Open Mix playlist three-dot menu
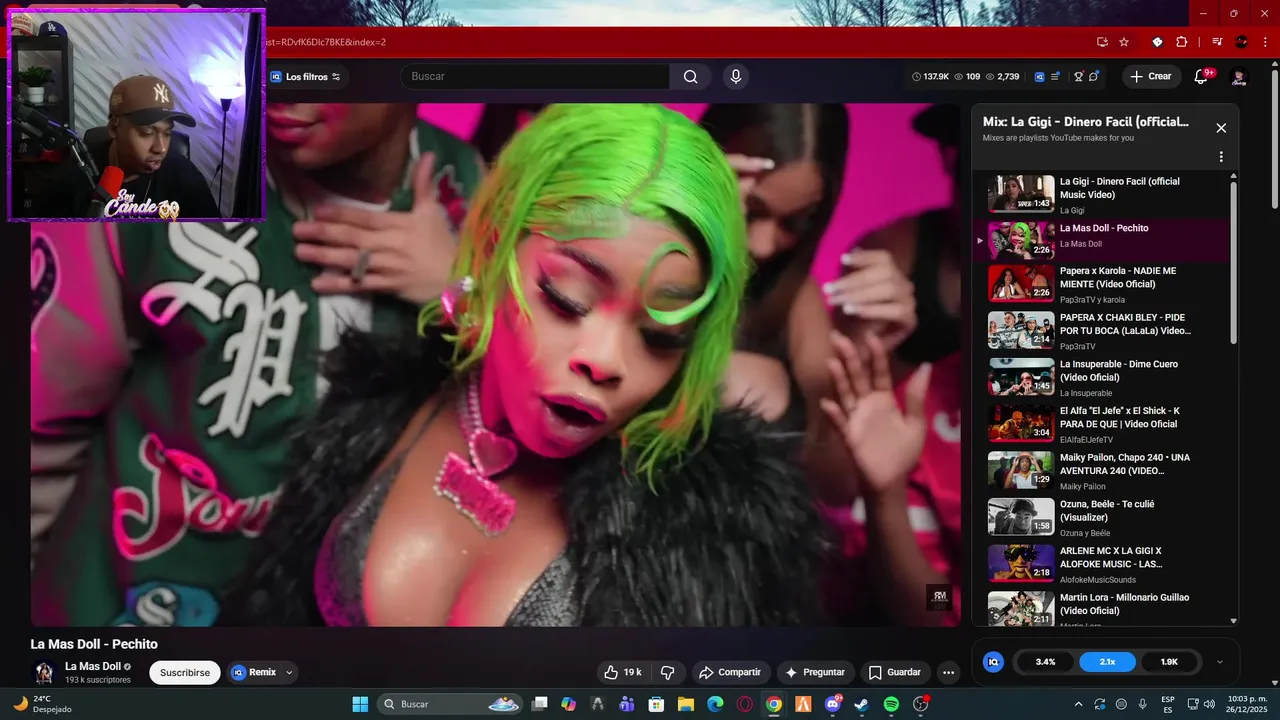The image size is (1280, 720). (1221, 157)
